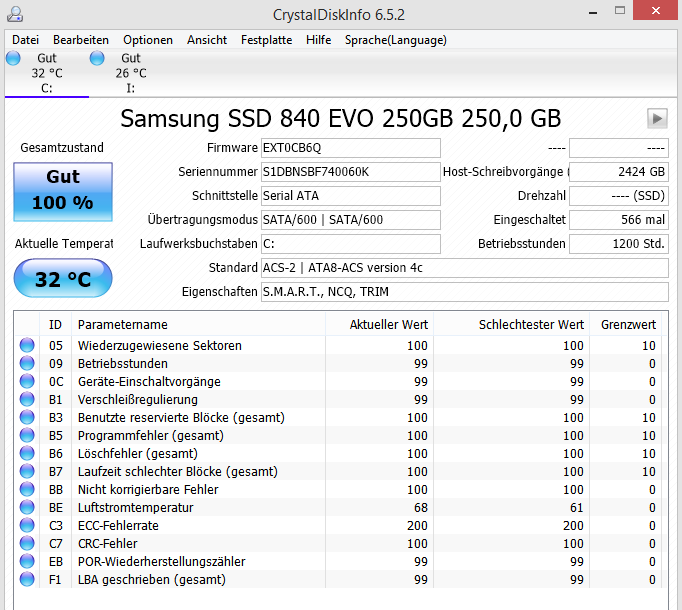The height and width of the screenshot is (610, 682).
Task: Click status orb of row B5 Programmfehler
Action: click(x=27, y=436)
